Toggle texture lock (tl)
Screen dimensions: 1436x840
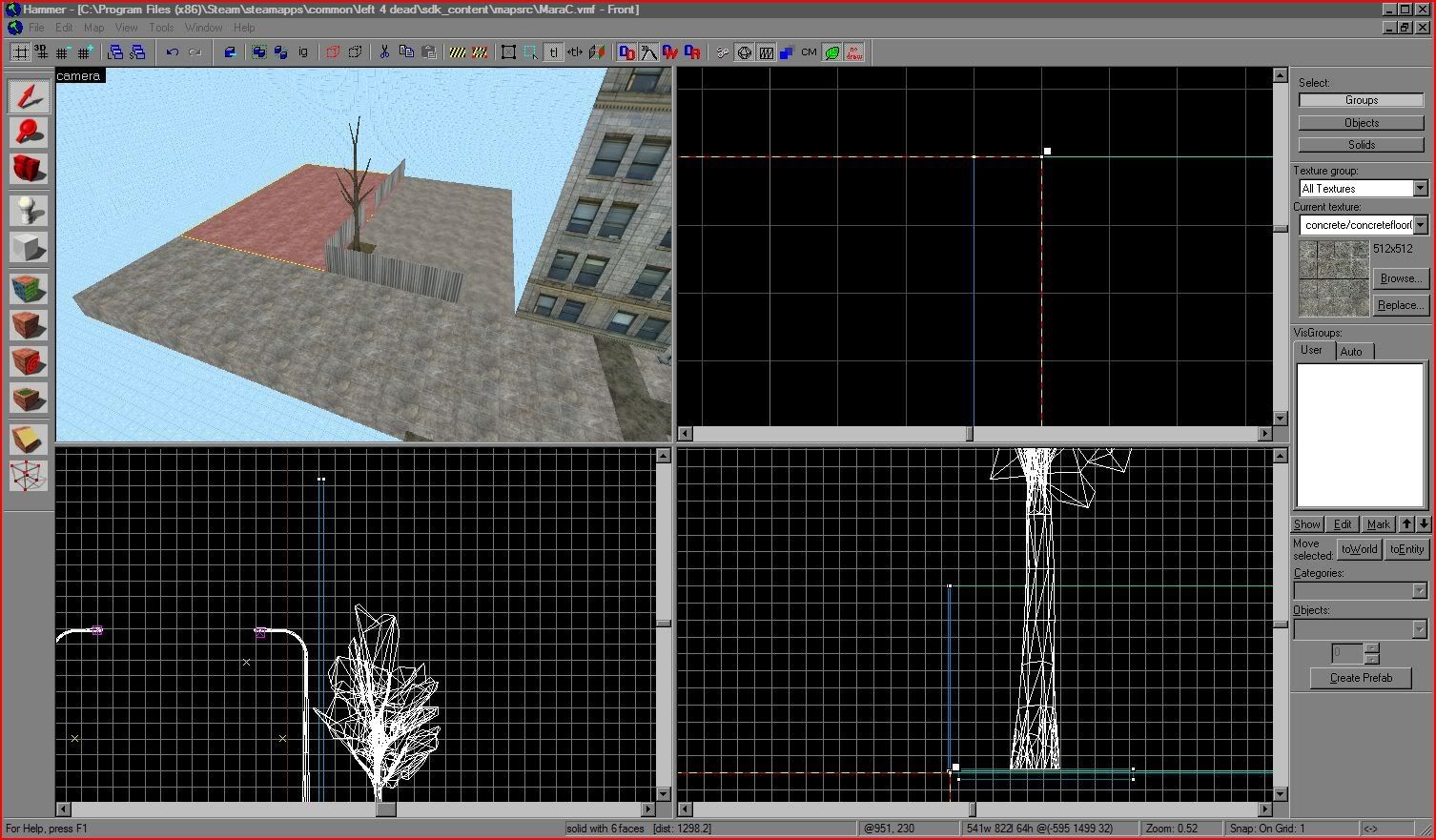point(553,52)
